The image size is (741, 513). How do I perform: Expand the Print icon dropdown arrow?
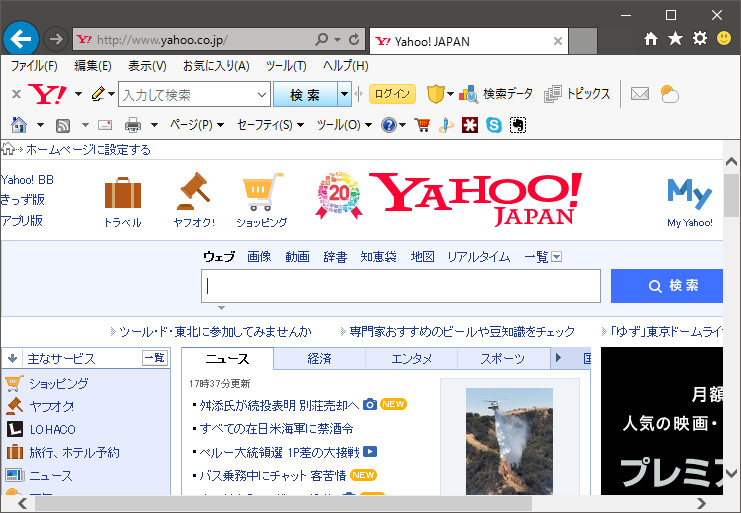coord(155,125)
